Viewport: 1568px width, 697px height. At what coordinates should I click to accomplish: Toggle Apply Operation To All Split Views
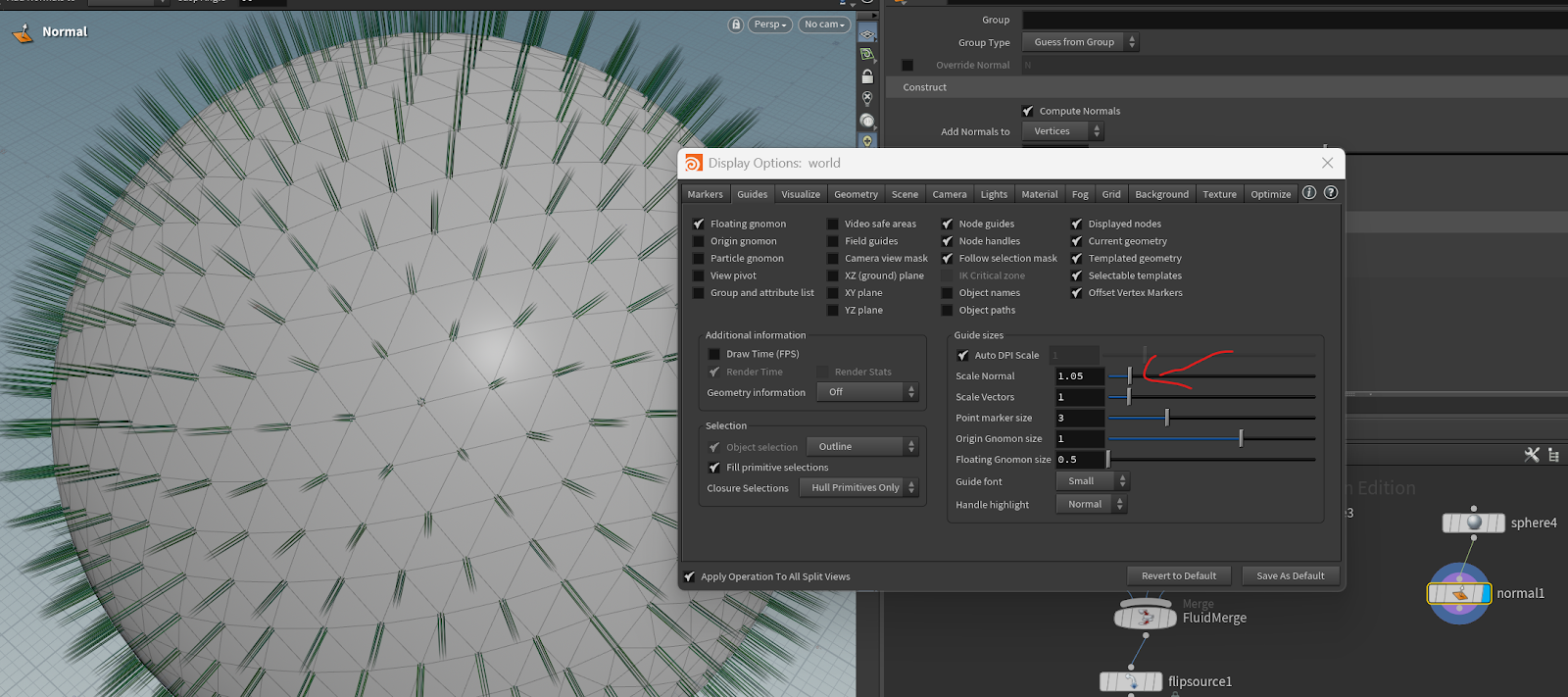point(689,576)
